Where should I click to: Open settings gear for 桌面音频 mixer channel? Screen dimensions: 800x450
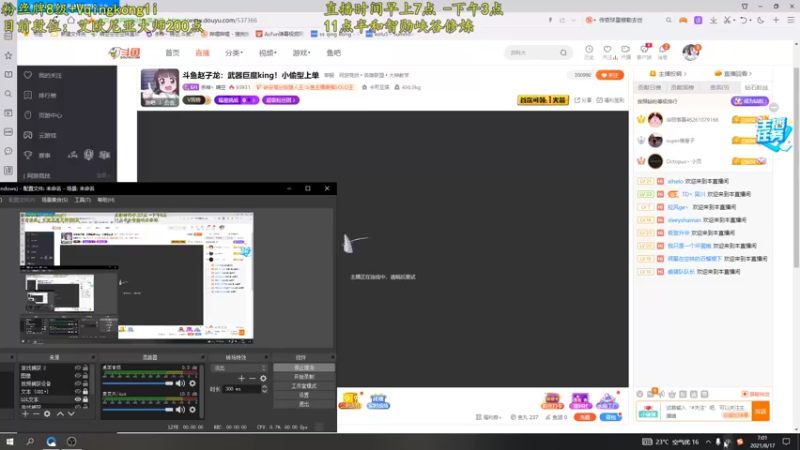[x=192, y=383]
